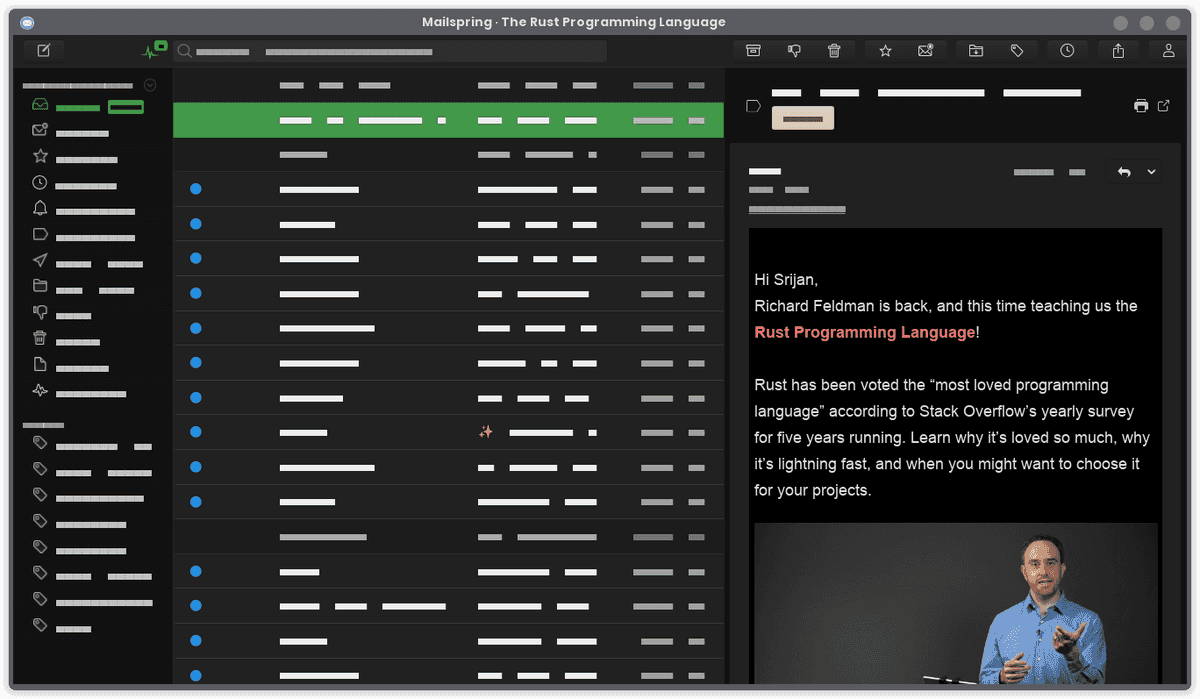Follow the 'Rust Programming Language' link
This screenshot has width=1200, height=699.
865,332
